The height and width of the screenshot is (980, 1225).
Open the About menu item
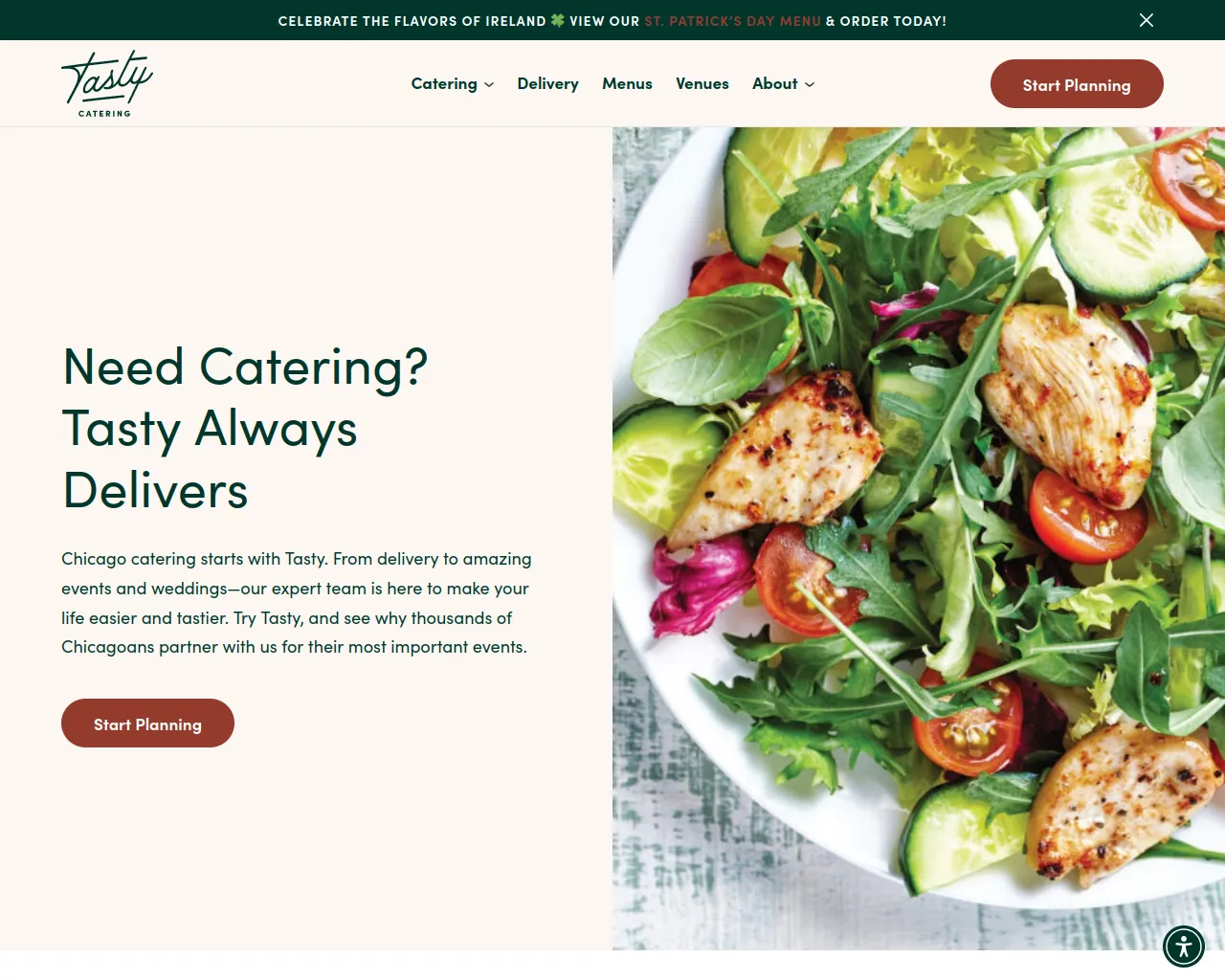coord(774,83)
